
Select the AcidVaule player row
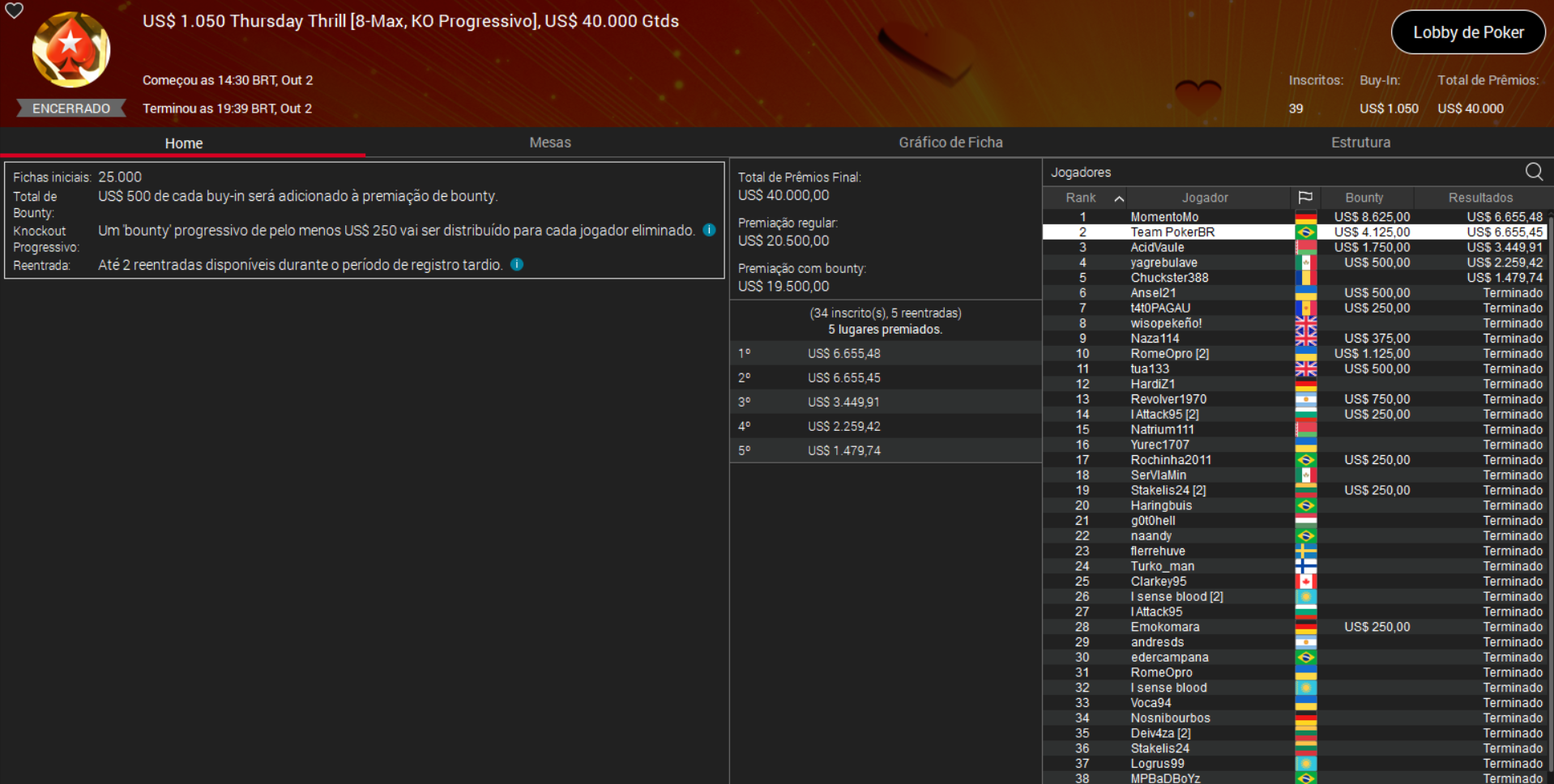1157,248
